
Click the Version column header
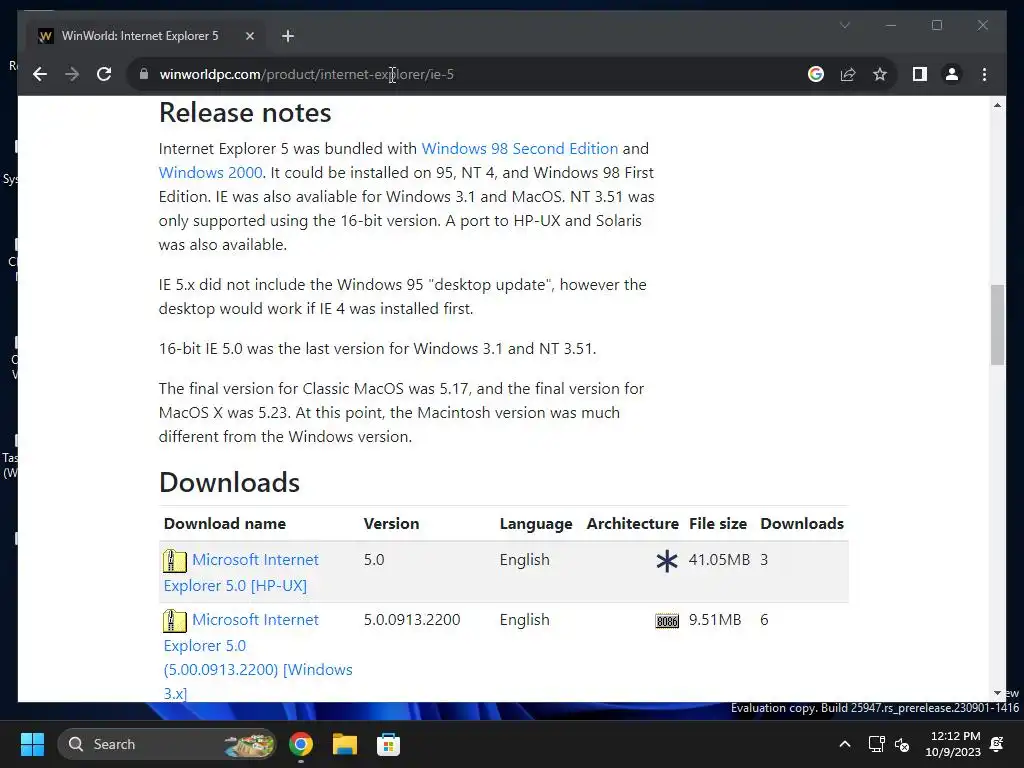pos(391,524)
